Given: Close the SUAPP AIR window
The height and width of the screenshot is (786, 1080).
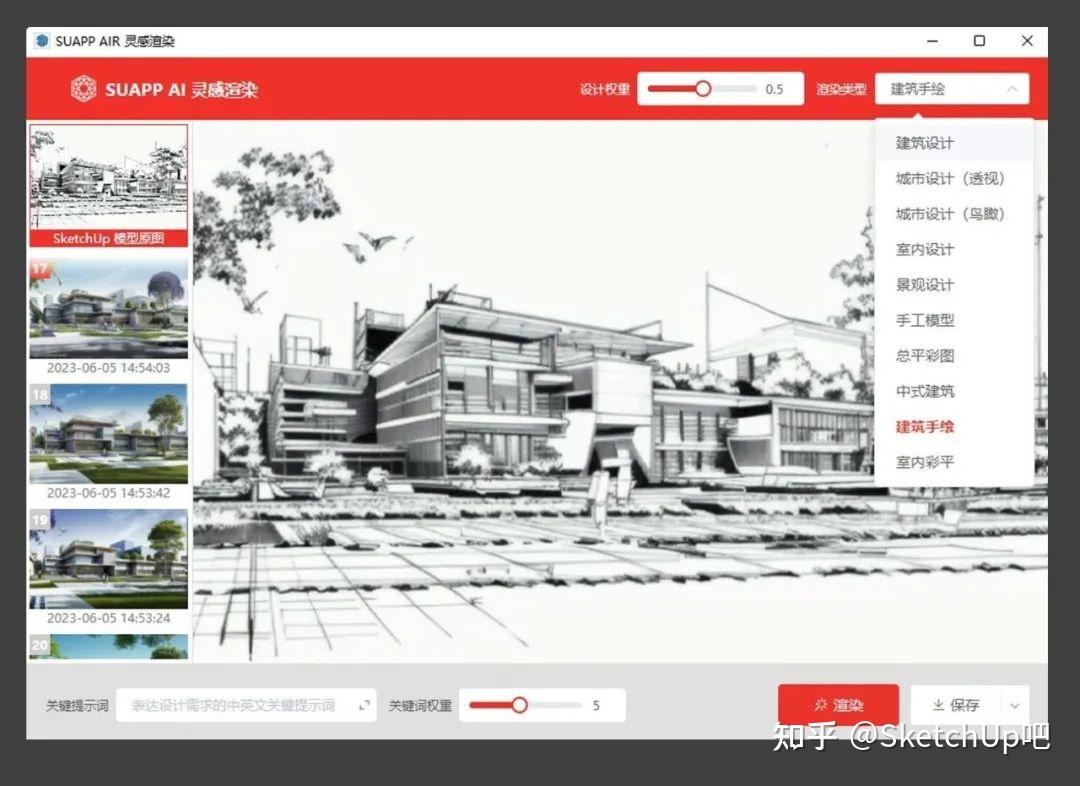Looking at the screenshot, I should point(1027,41).
